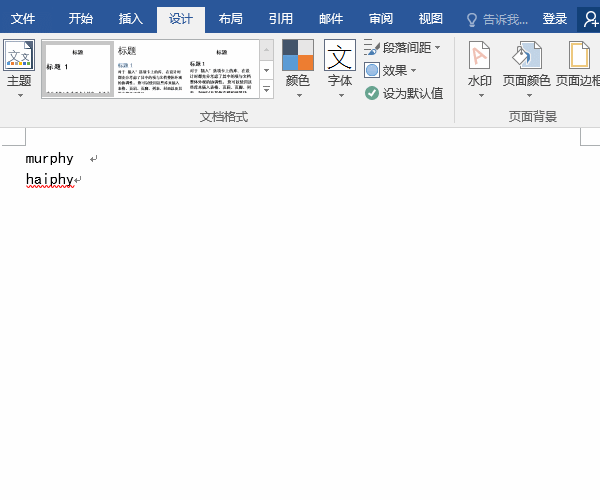
Task: Open the 水印 watermark icon
Action: pos(479,55)
